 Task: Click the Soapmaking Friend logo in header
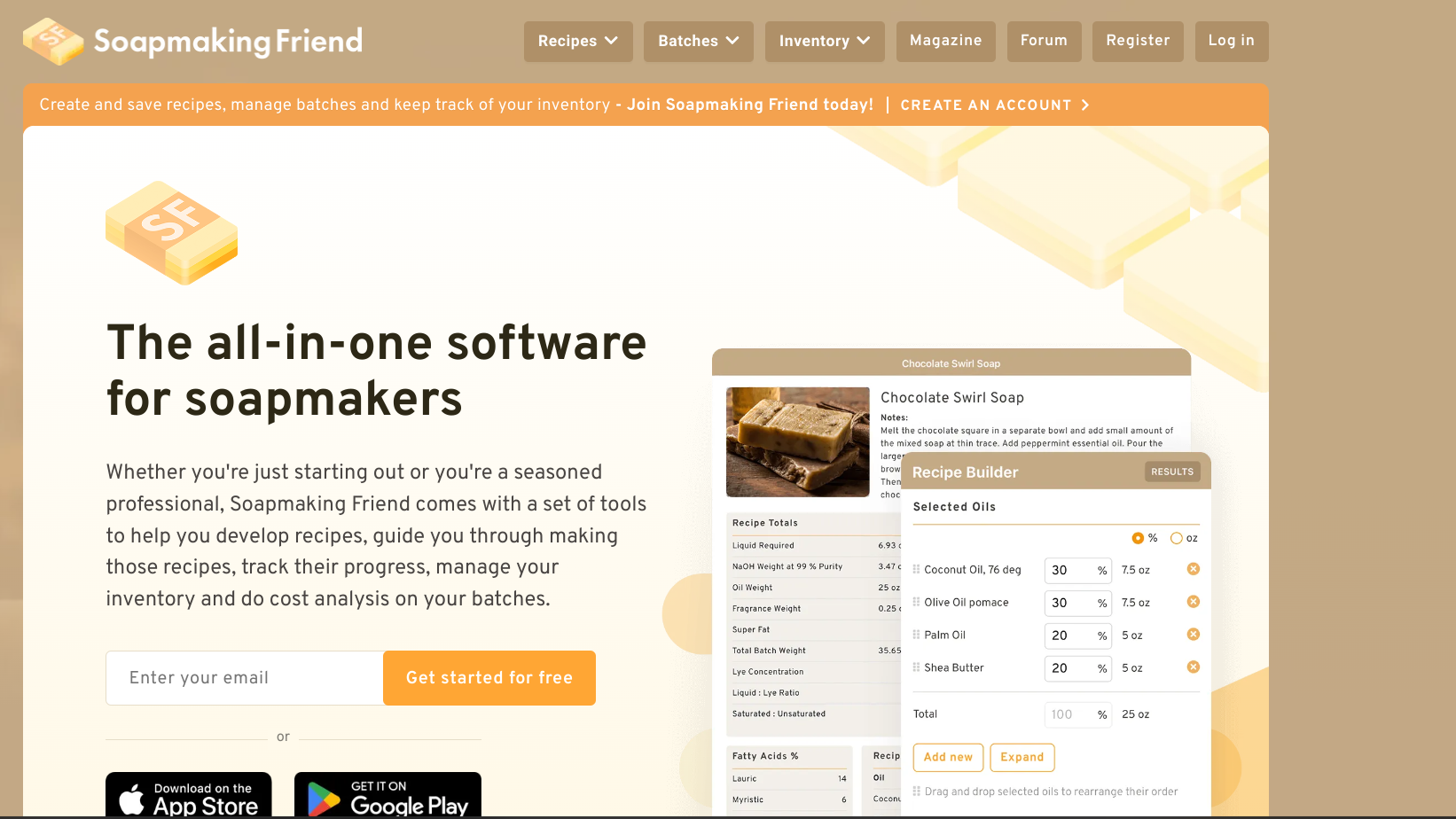pyautogui.click(x=192, y=41)
